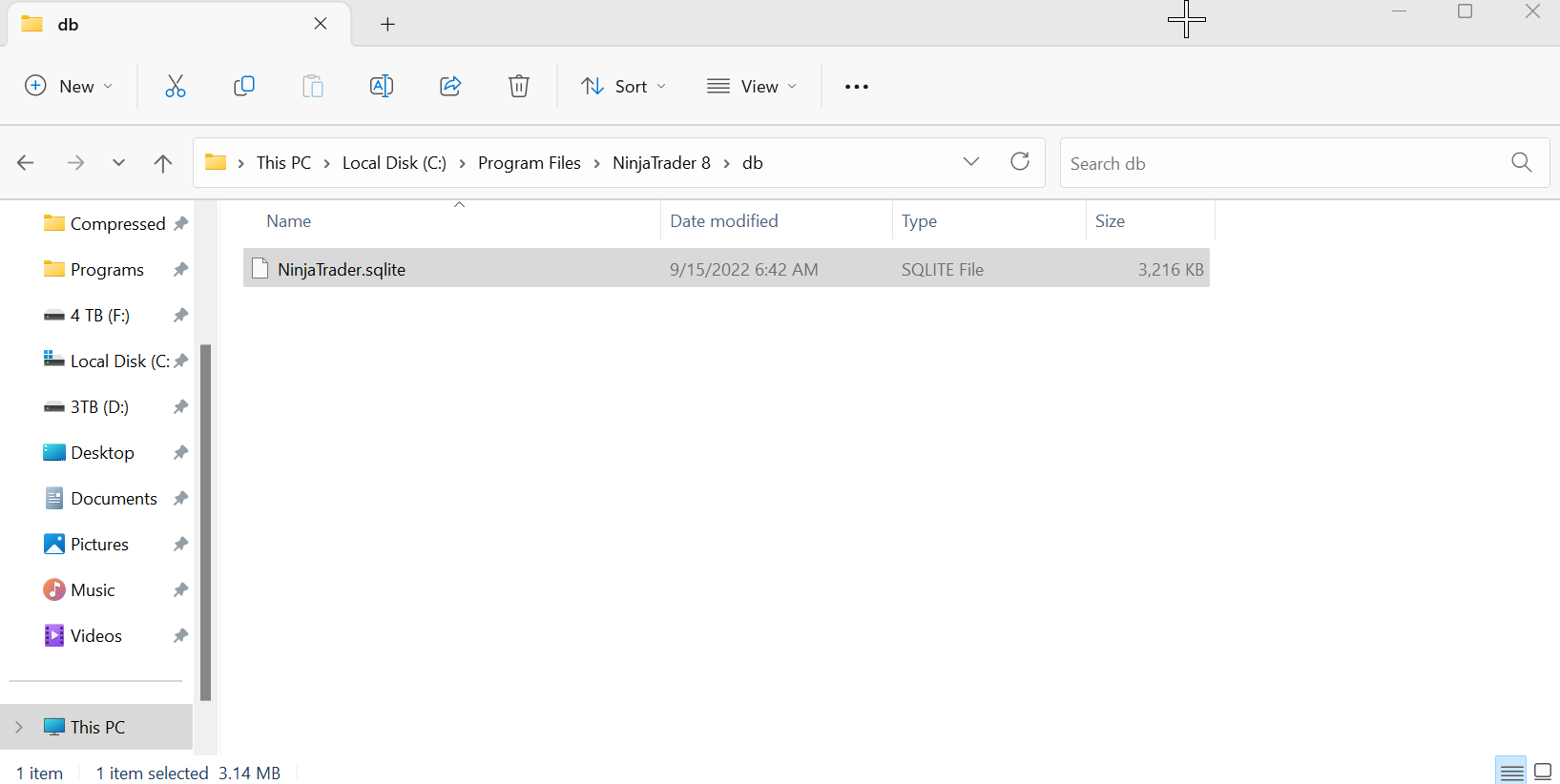Open Videos in sidebar
The height and width of the screenshot is (784, 1560).
[x=95, y=636]
